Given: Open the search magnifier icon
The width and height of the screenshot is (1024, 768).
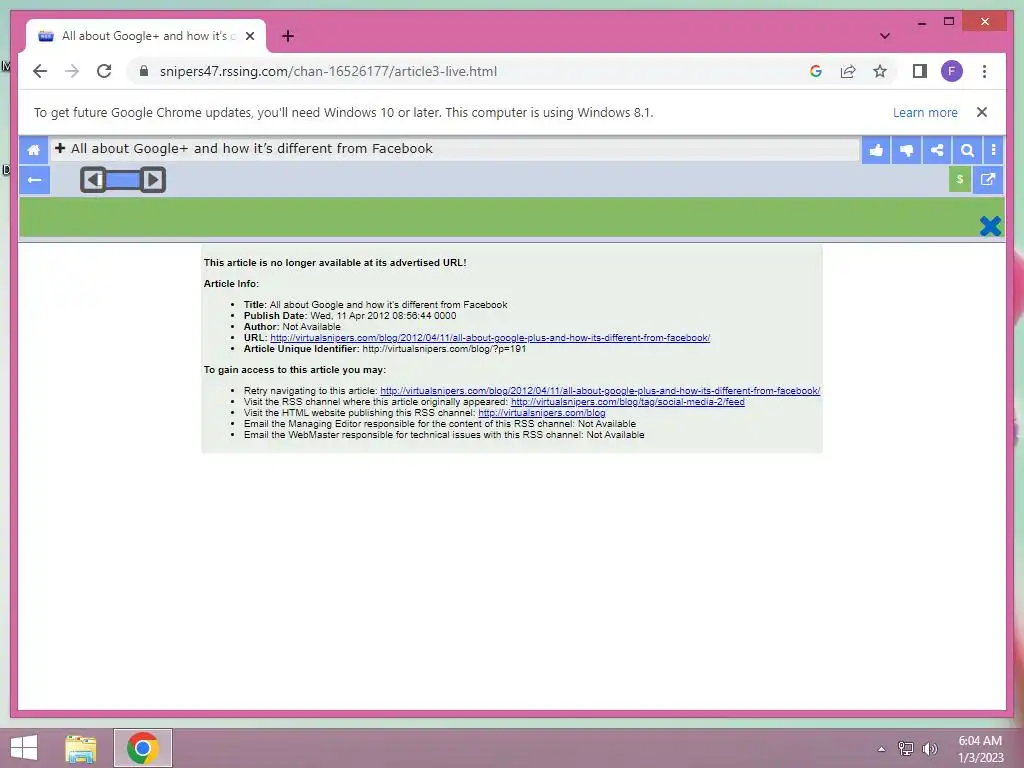Looking at the screenshot, I should pos(967,150).
